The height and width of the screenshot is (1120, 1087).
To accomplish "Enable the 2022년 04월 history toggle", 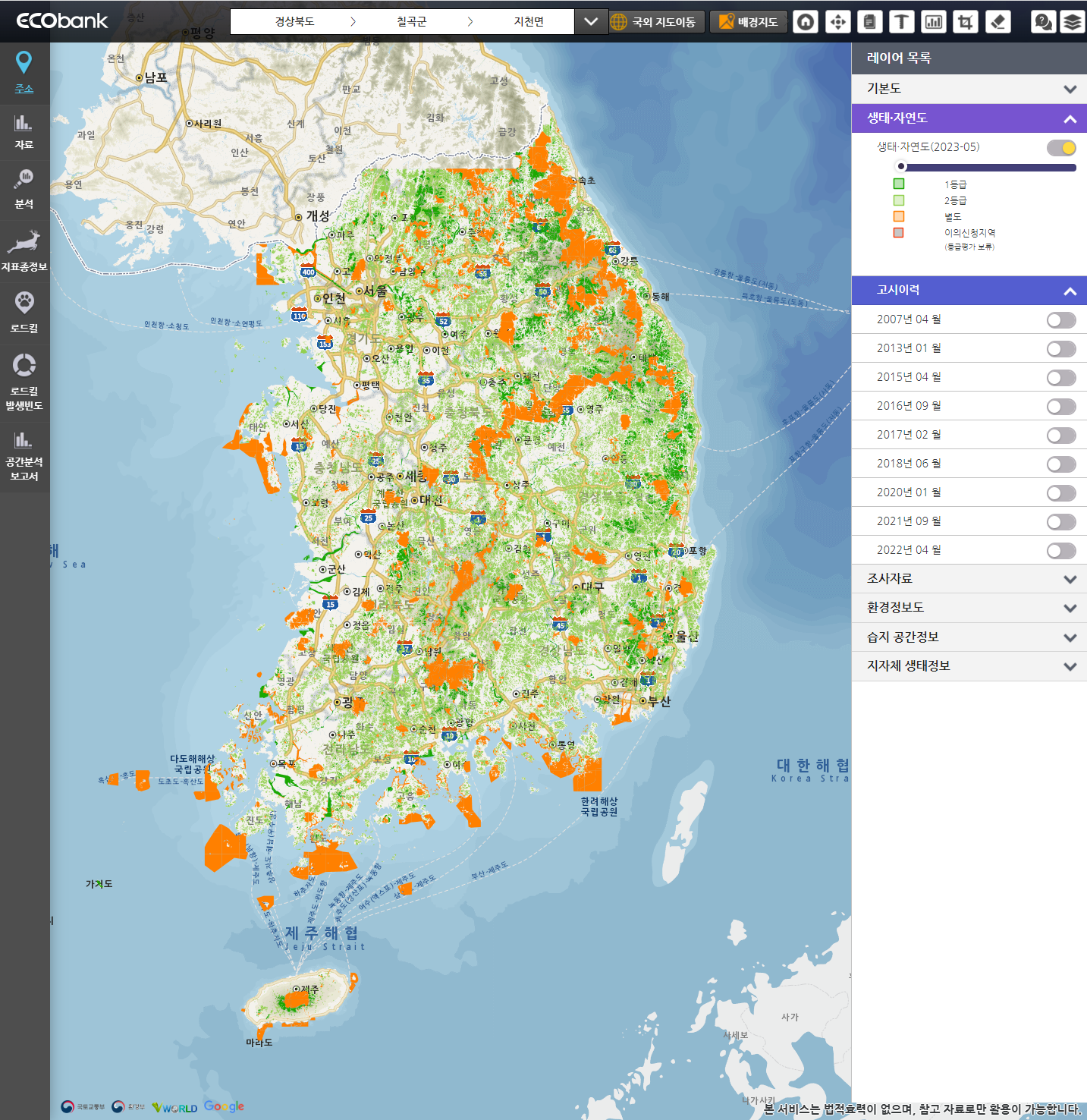I will [1060, 551].
